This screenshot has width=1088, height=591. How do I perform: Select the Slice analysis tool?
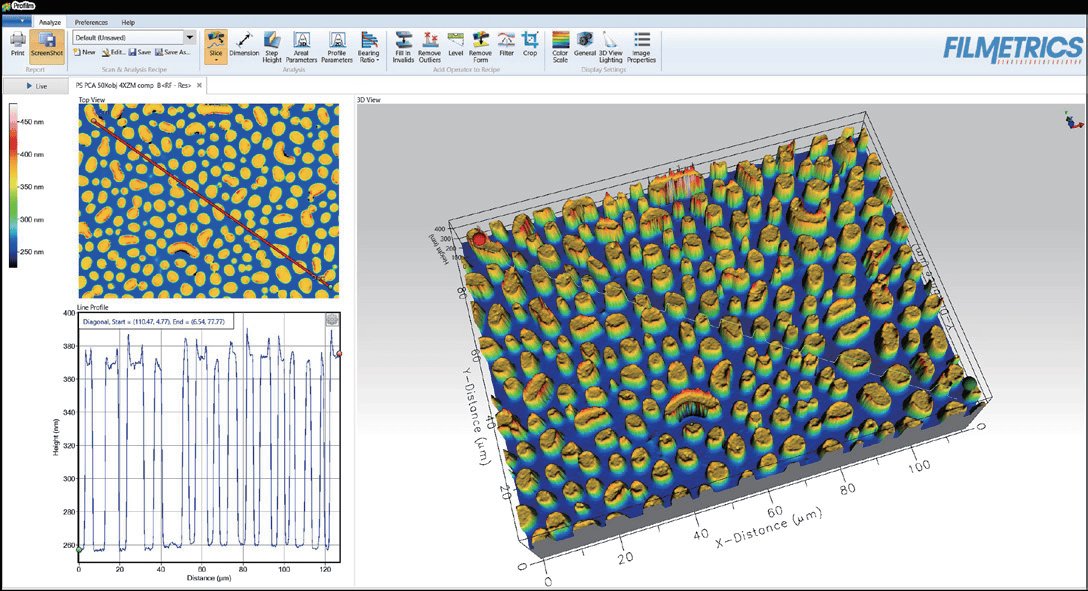216,46
